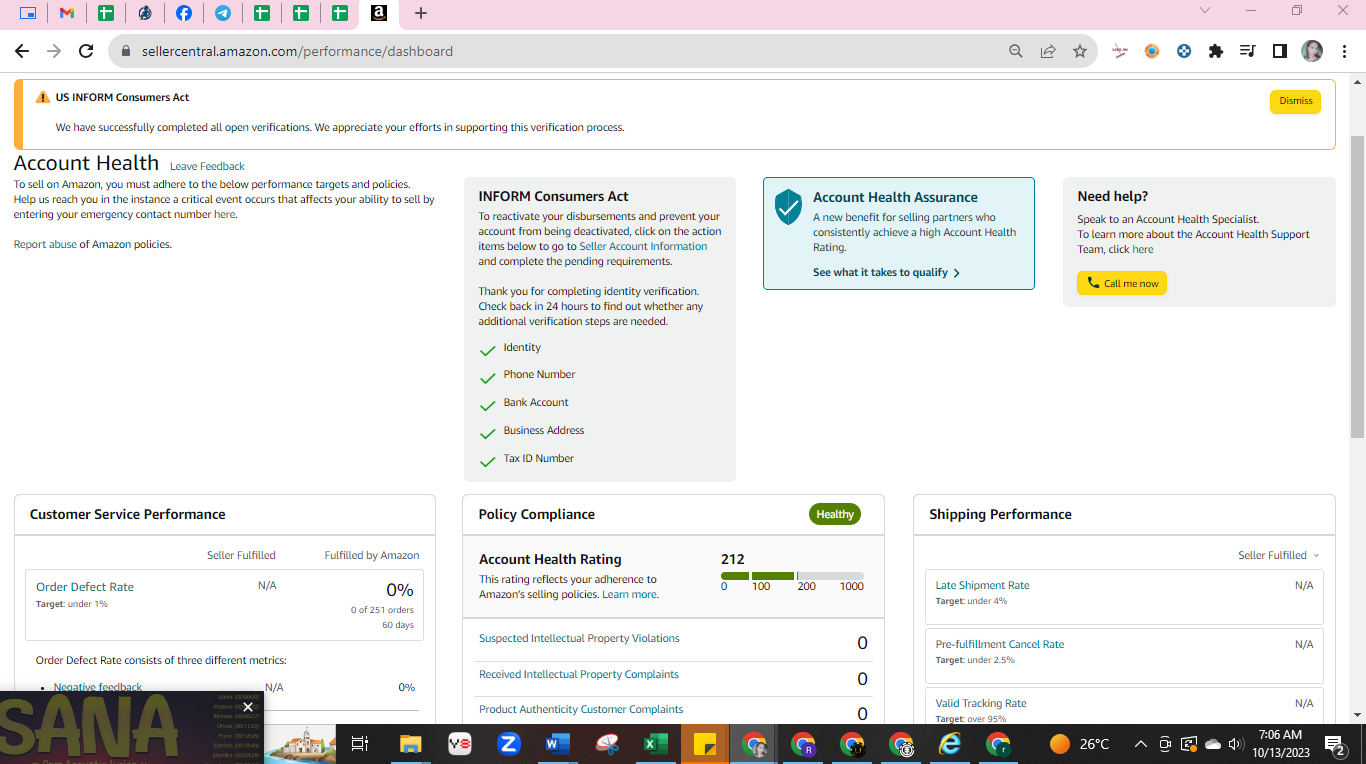
Task: Click the warning icon in the INFORM banner
Action: (x=42, y=98)
